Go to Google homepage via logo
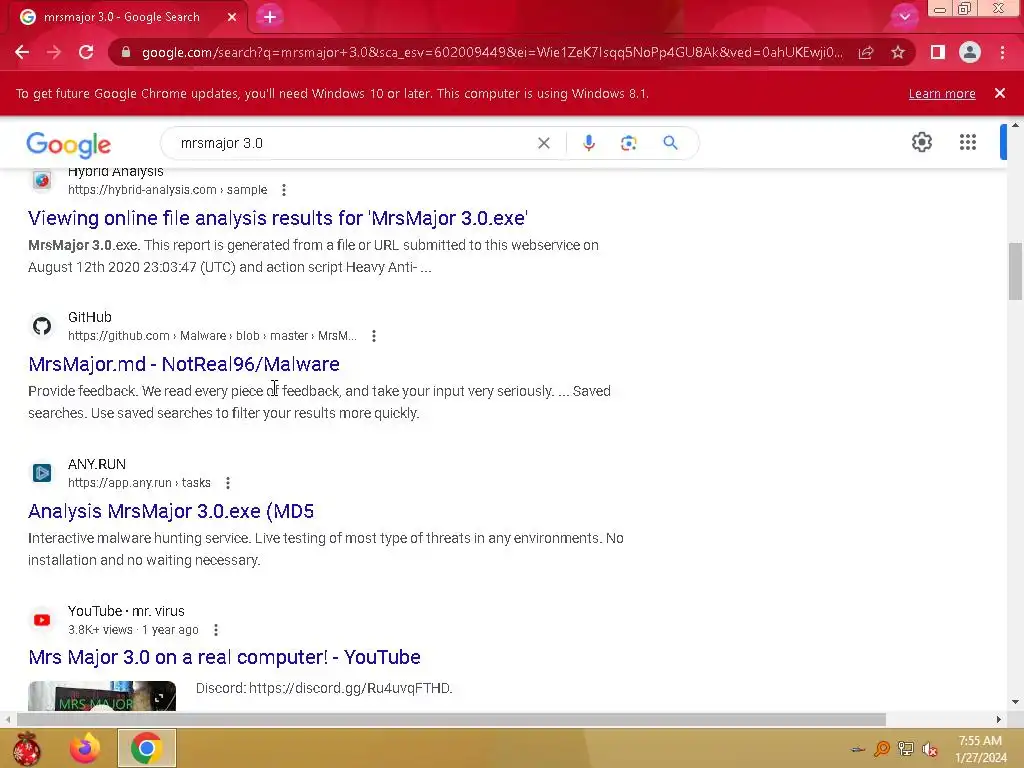 (x=69, y=145)
